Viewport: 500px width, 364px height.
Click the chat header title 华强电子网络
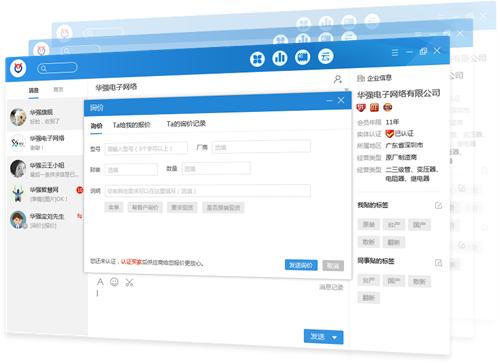tap(116, 87)
